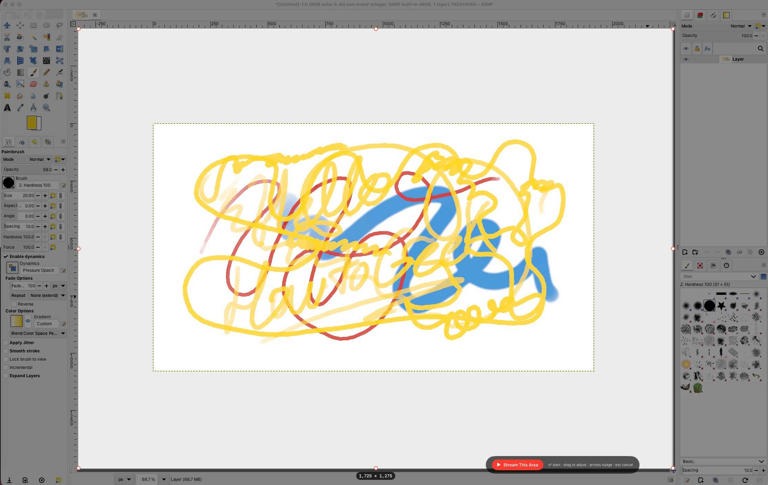Select the Gradient tool

tap(20, 73)
